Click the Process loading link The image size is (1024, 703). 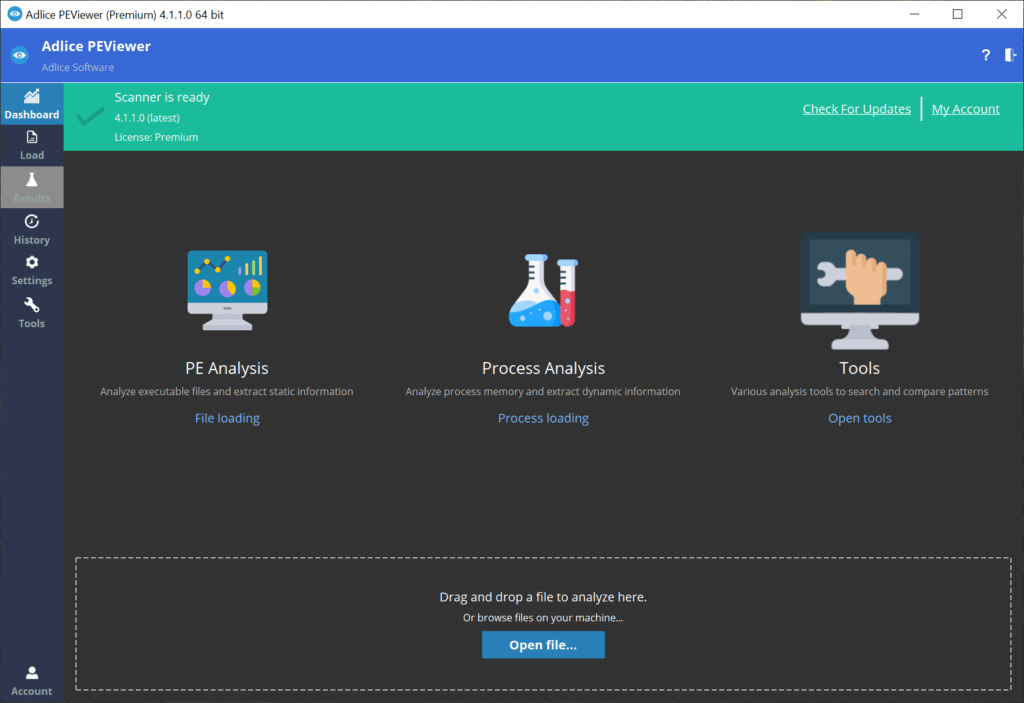pos(543,418)
